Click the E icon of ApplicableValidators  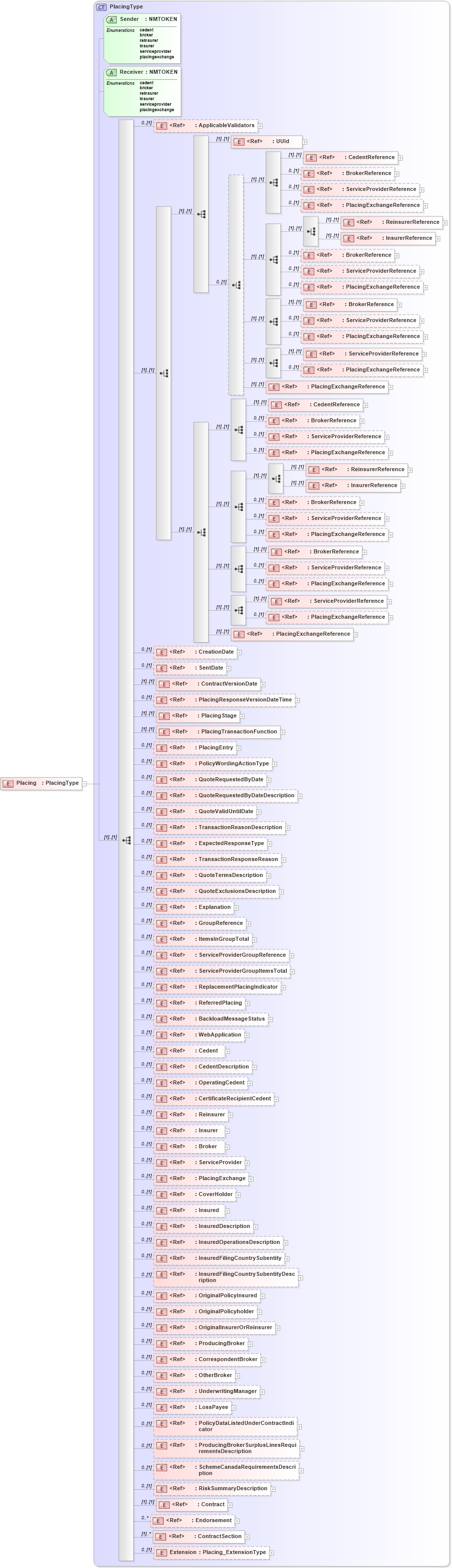pyautogui.click(x=162, y=126)
